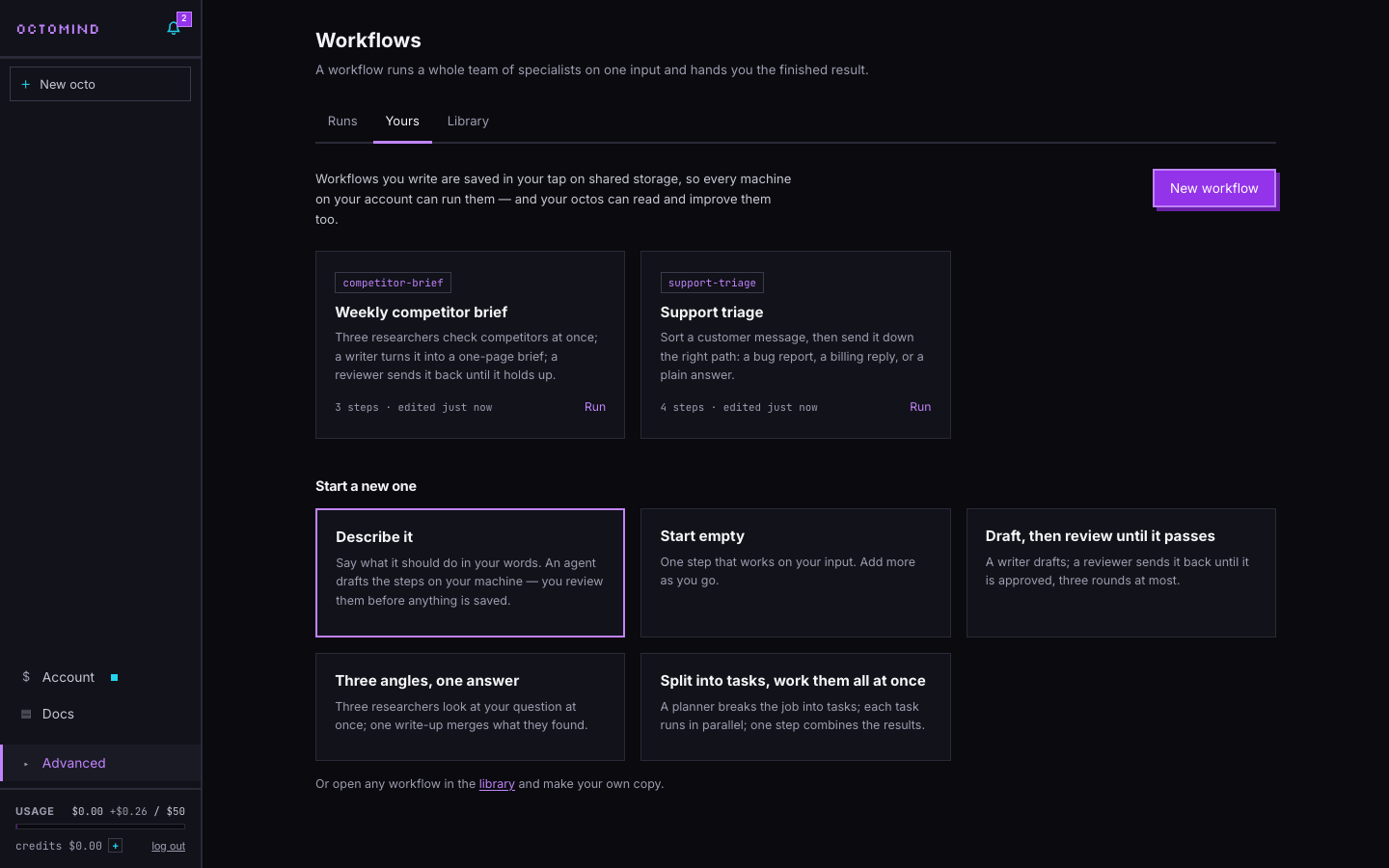Click the notification count badge '2'

(x=184, y=18)
